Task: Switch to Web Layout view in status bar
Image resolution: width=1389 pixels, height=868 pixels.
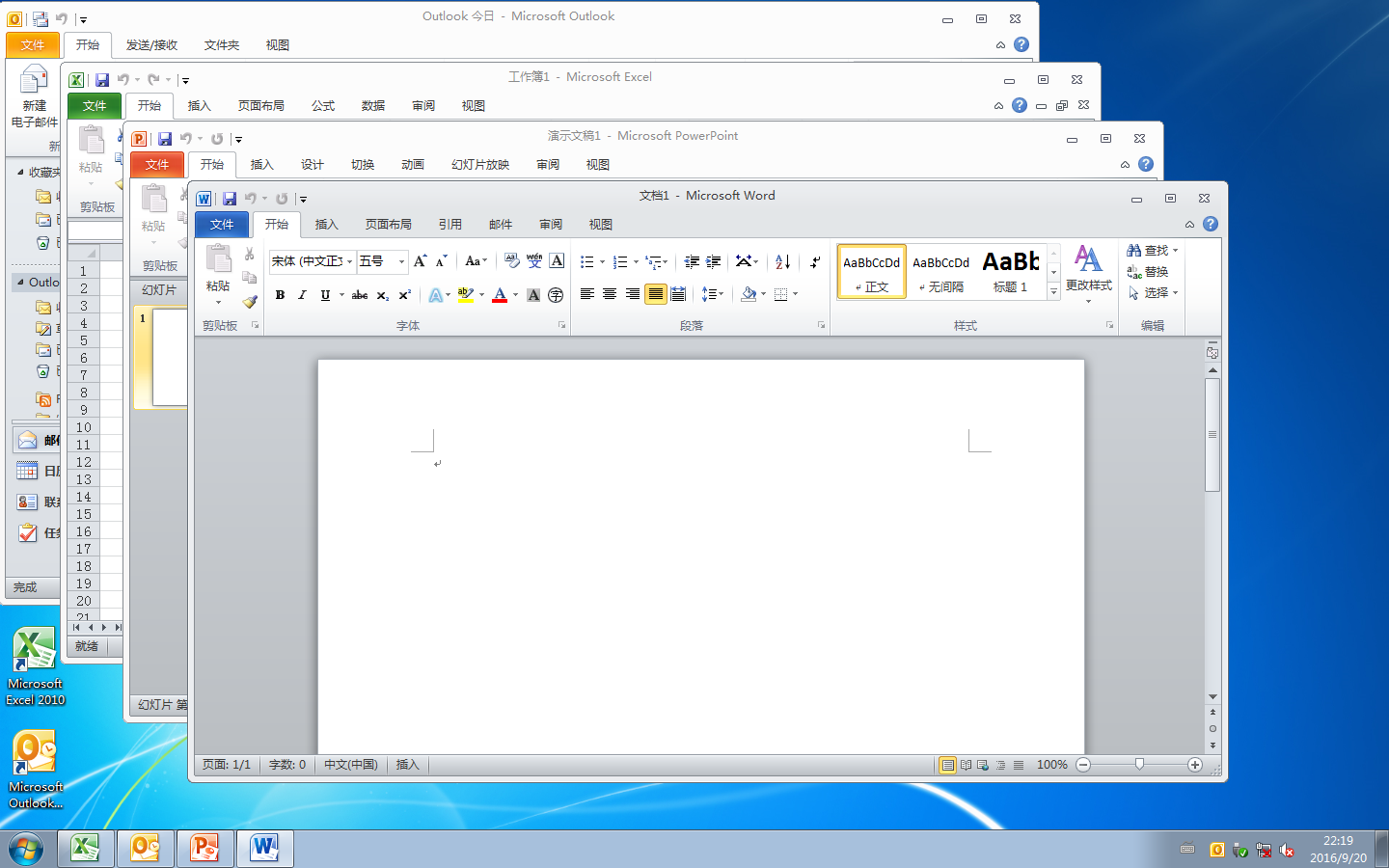Action: 983,765
